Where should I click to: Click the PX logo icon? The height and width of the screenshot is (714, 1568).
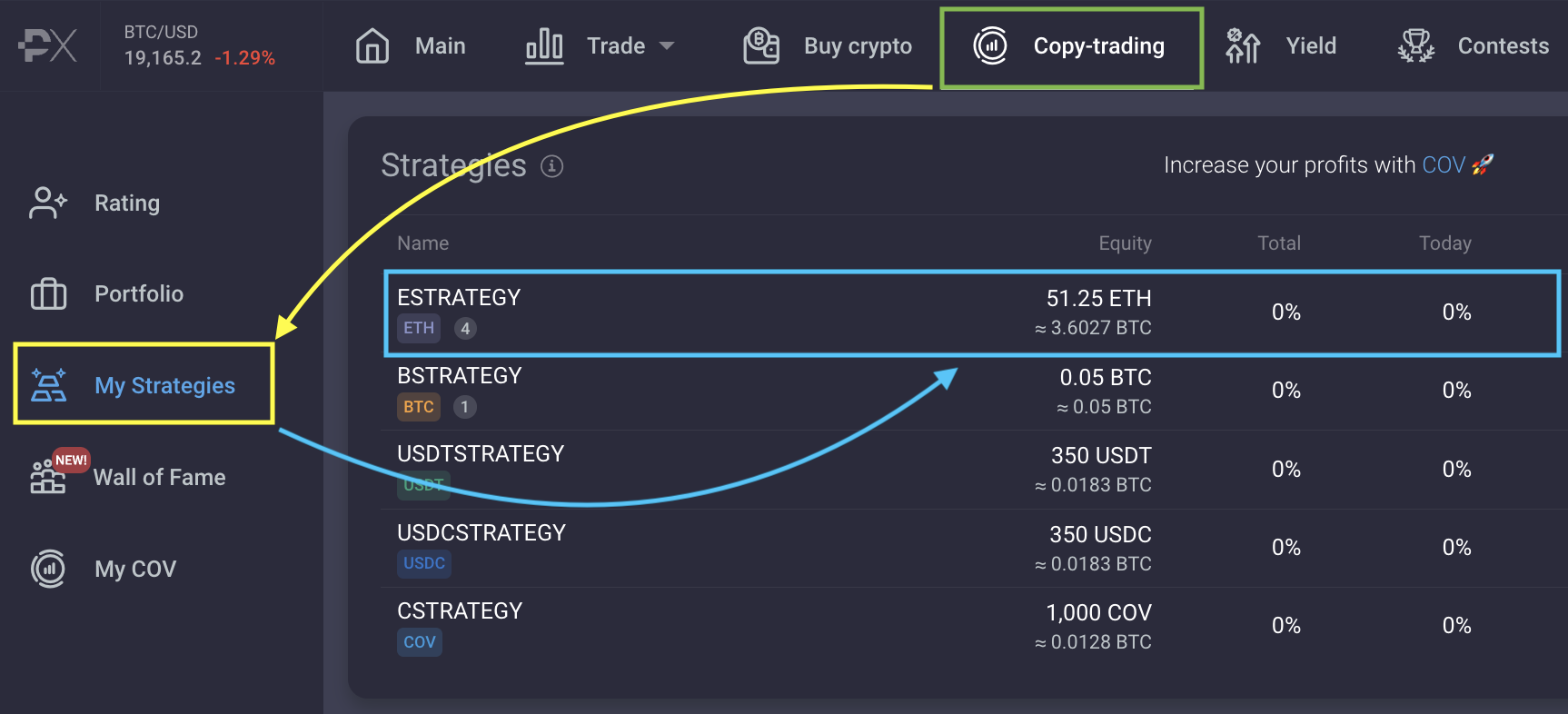pos(48,45)
